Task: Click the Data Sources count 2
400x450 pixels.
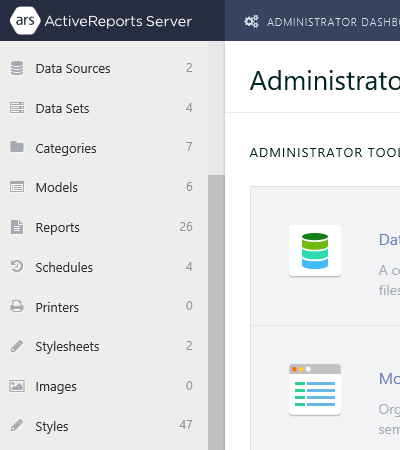Action: 189,68
